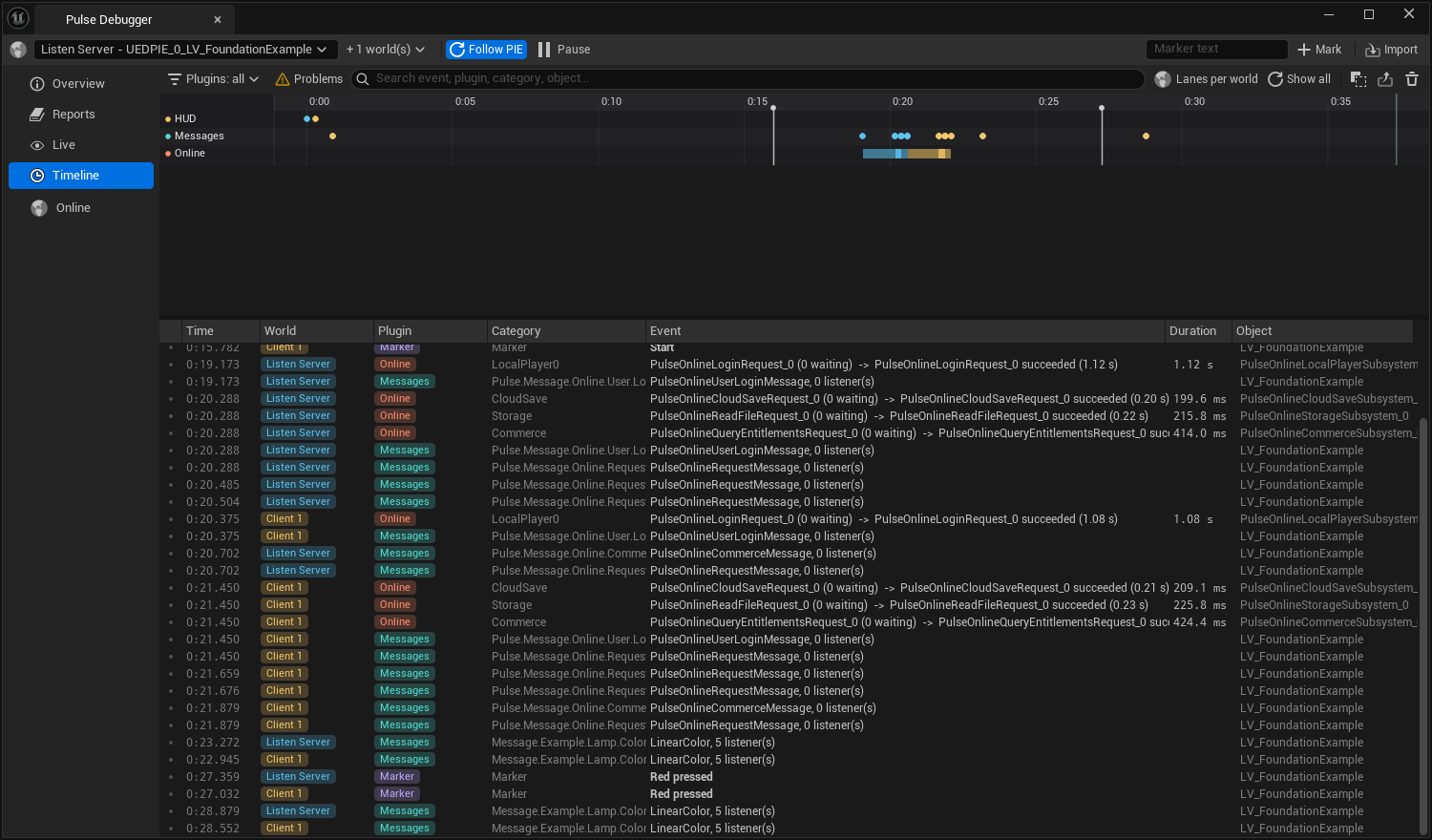Click the Import button
Screen dimensions: 1432x840
[1391, 50]
